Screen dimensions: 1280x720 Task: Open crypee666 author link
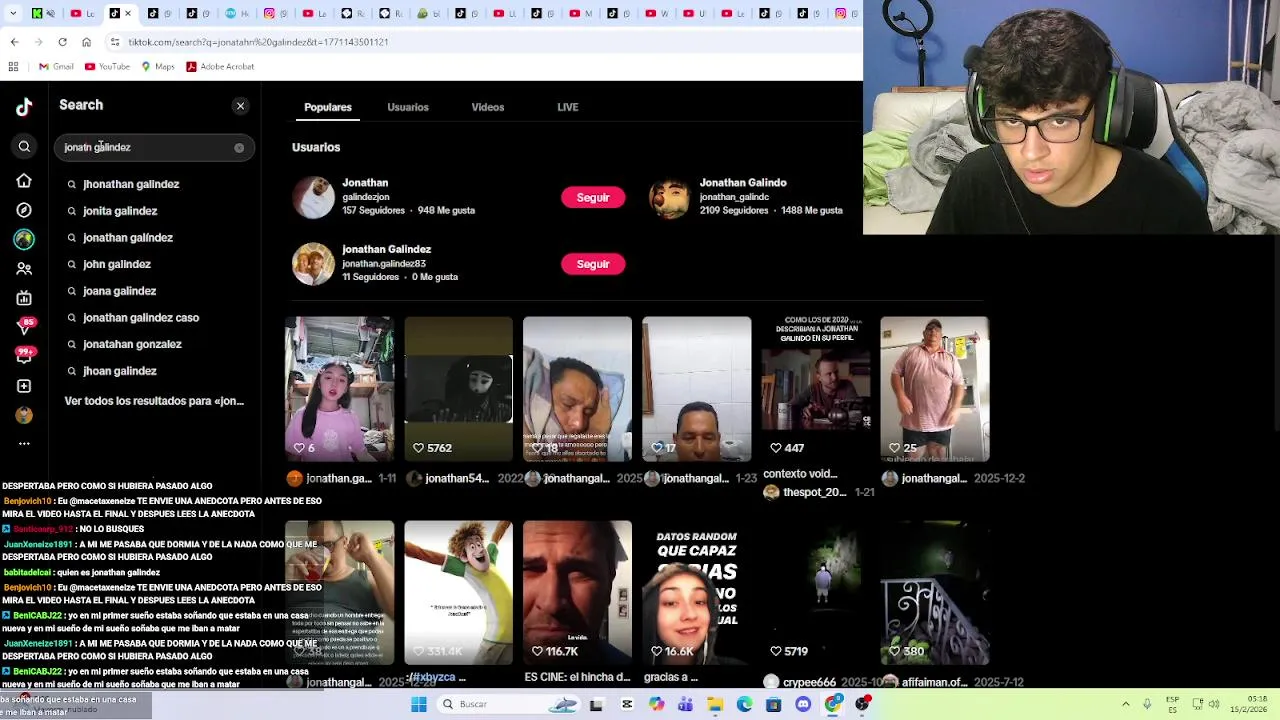(809, 682)
